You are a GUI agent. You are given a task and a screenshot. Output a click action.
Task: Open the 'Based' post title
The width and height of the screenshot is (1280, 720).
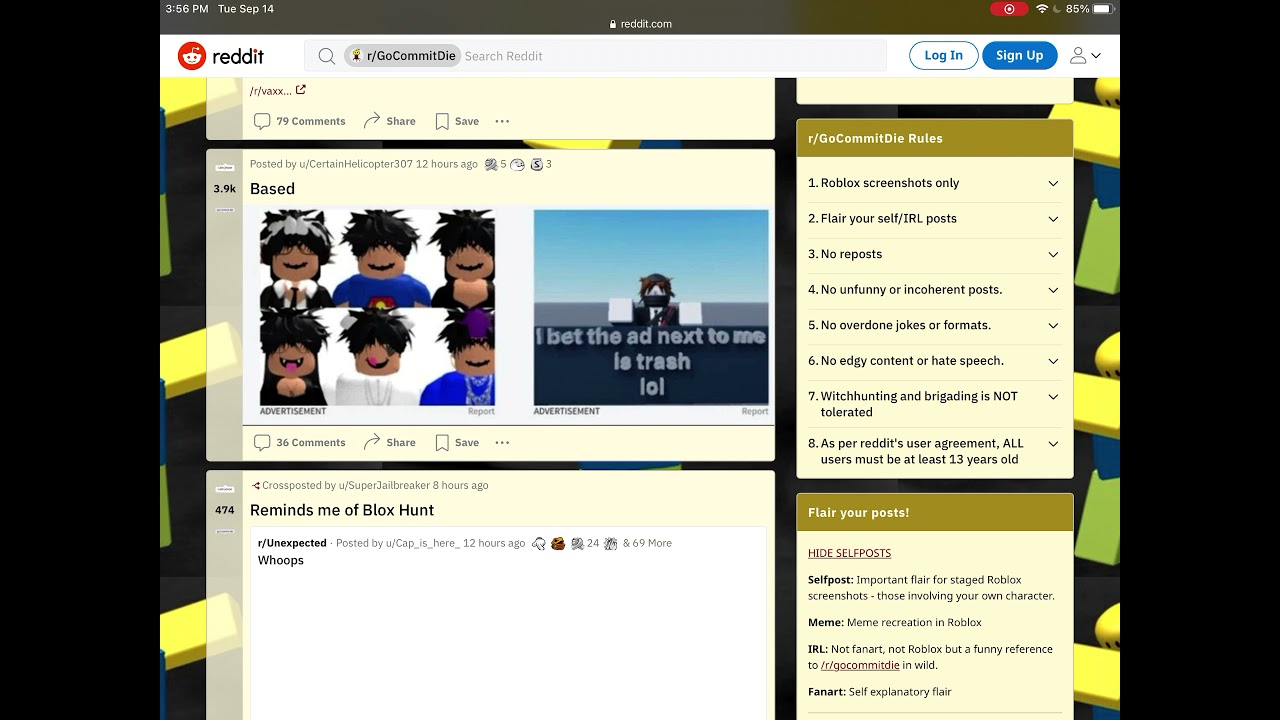tap(272, 189)
